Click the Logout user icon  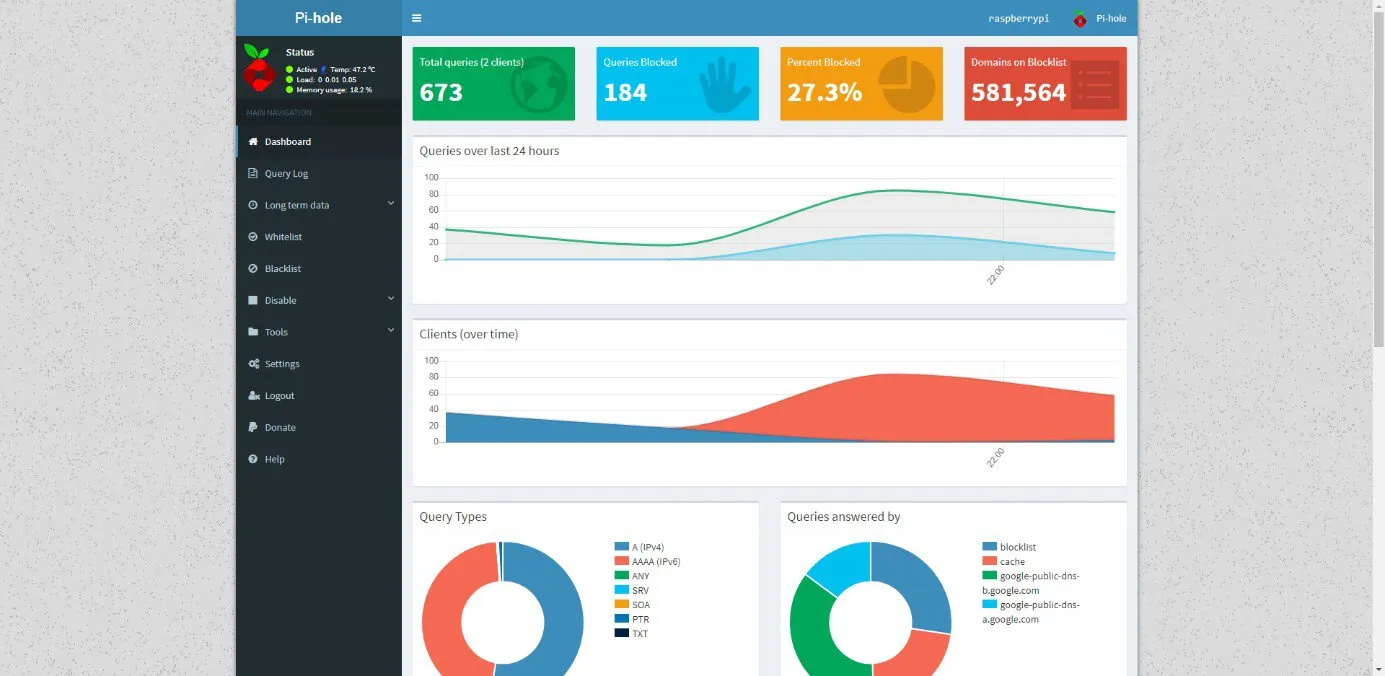(254, 396)
